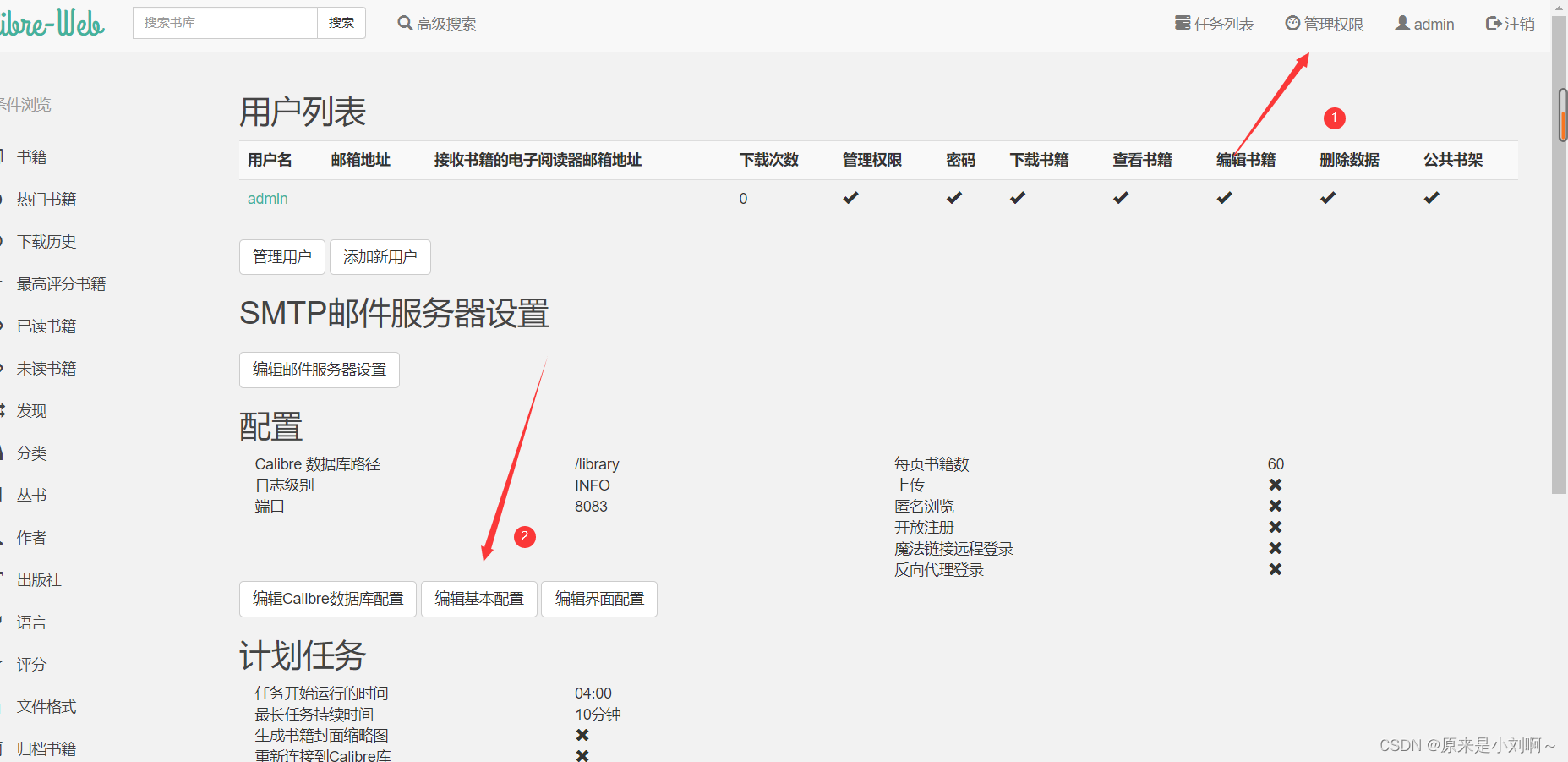
Task: Click checkmark under 管理权限 column
Action: tap(850, 198)
